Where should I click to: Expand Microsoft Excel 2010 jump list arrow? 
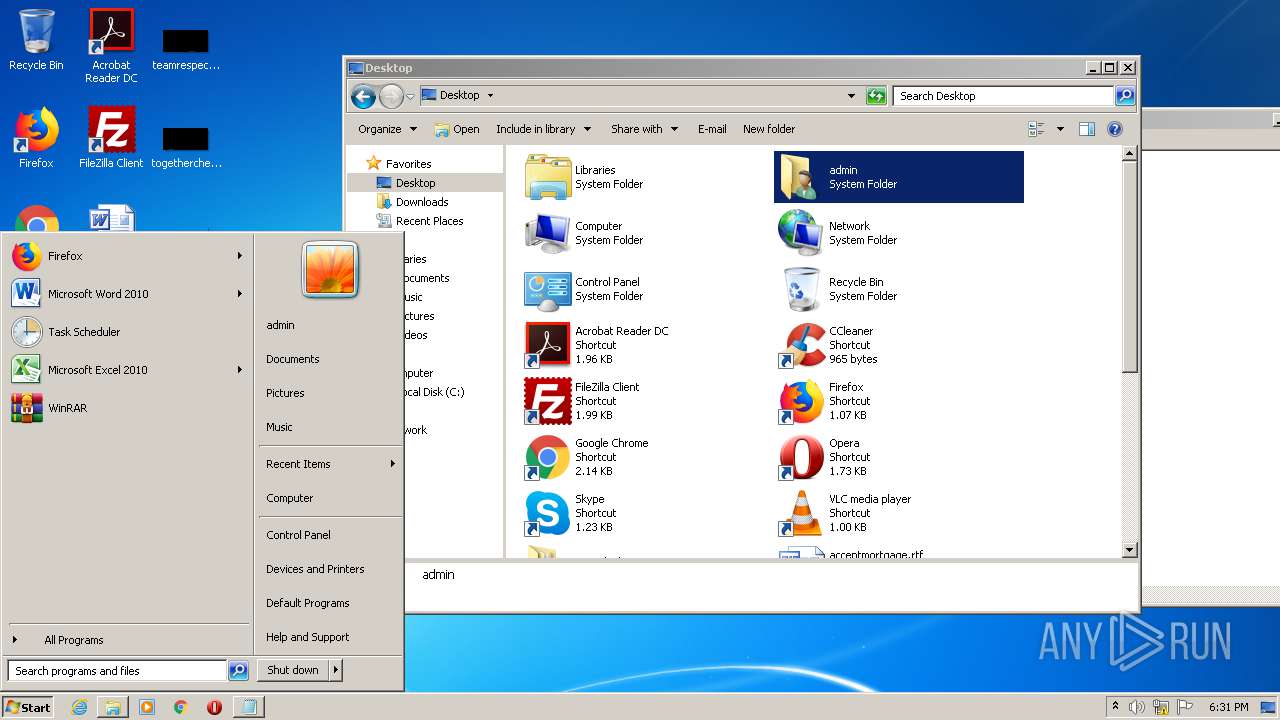[x=240, y=370]
